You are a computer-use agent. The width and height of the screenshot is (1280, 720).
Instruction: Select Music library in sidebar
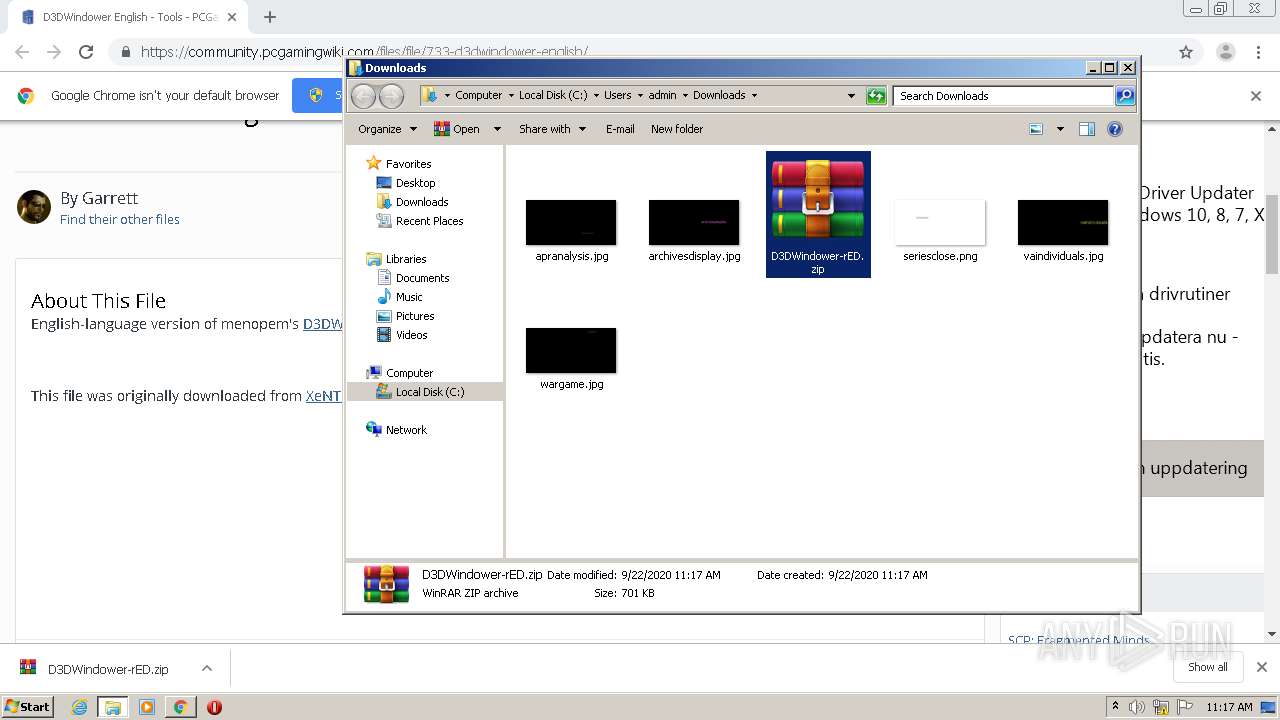tap(409, 297)
